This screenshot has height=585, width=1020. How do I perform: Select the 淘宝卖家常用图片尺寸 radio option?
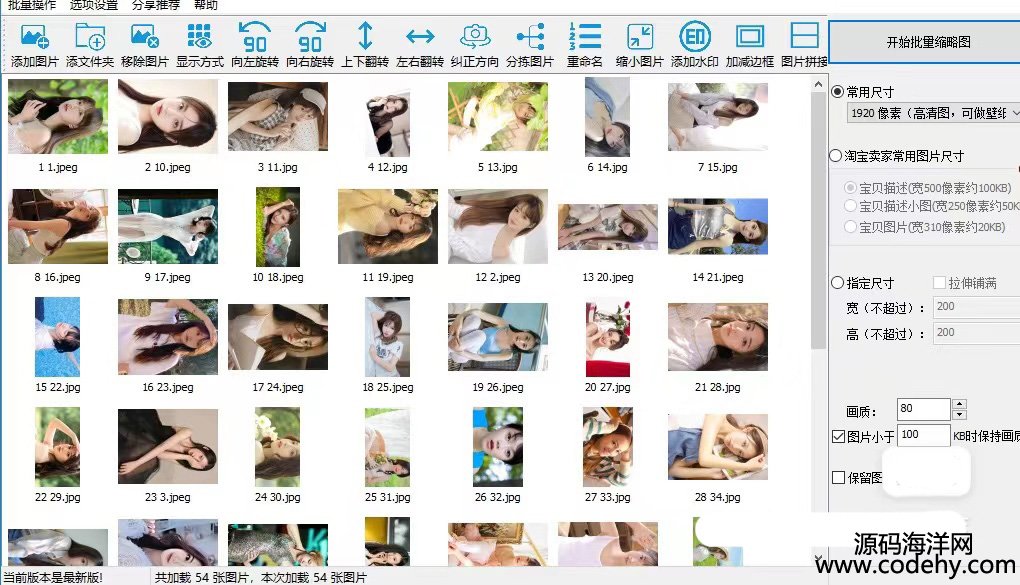click(836, 156)
